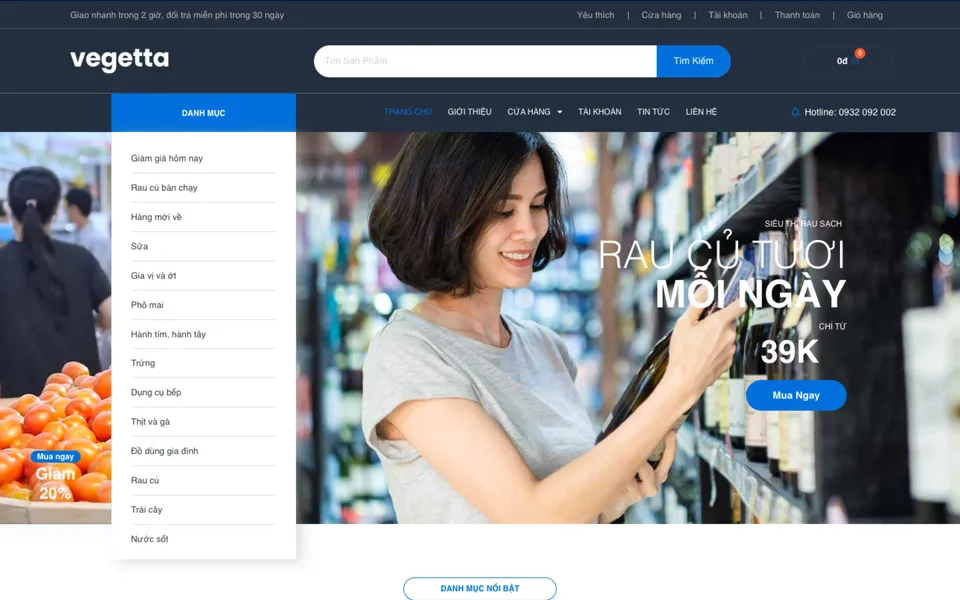Select the Sữa category
The width and height of the screenshot is (960, 600).
[x=139, y=247]
